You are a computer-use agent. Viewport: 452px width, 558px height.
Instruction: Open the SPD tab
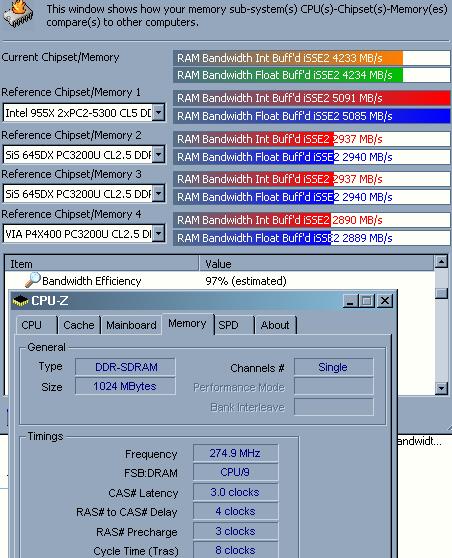pyautogui.click(x=234, y=325)
